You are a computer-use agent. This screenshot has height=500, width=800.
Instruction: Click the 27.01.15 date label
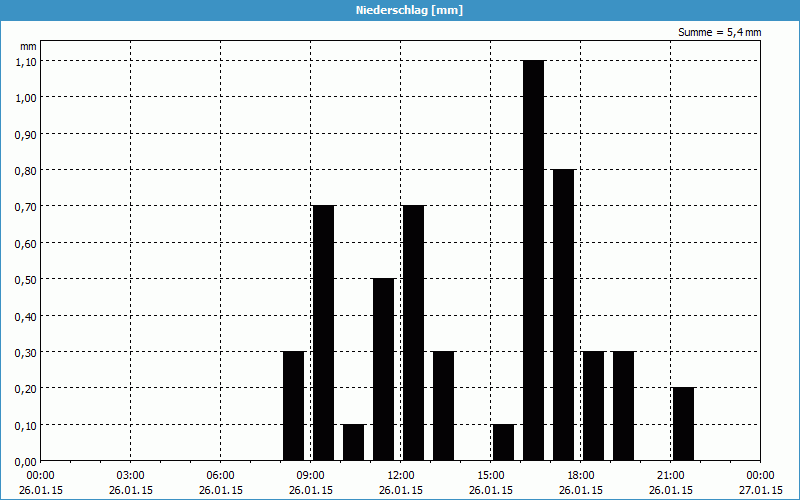click(x=760, y=489)
